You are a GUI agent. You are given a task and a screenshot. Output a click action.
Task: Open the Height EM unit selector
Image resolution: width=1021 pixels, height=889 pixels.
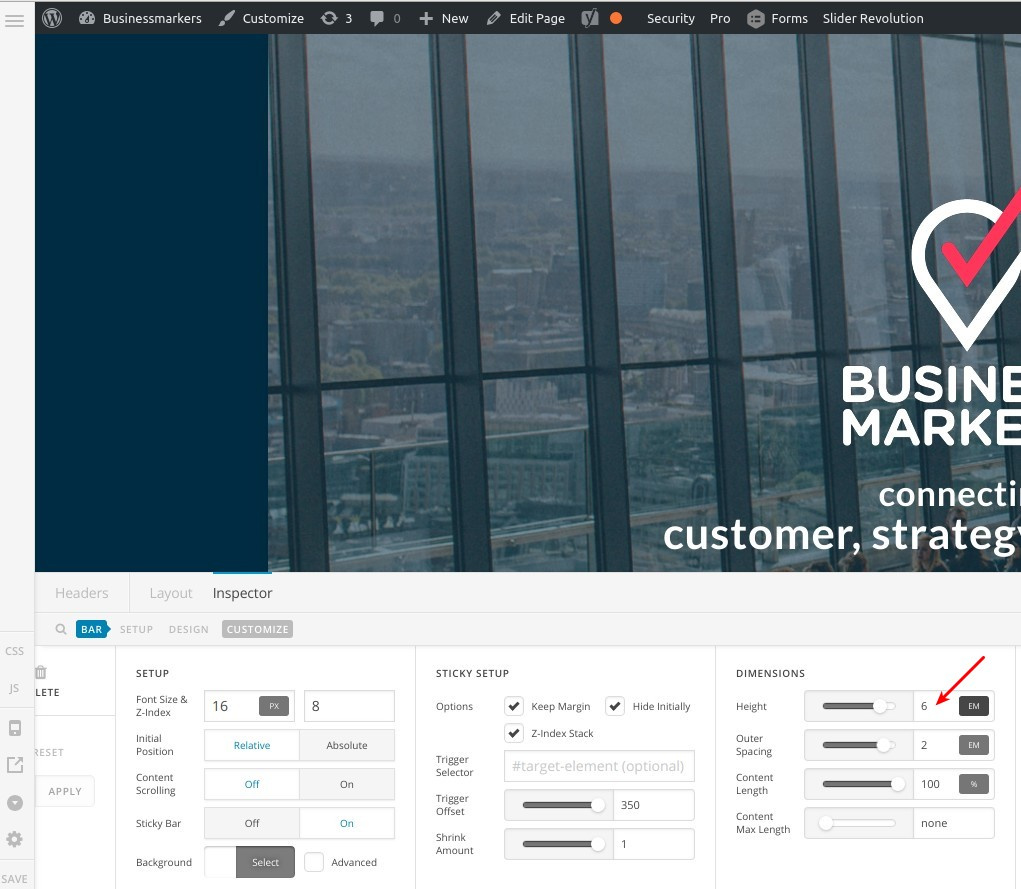(x=973, y=706)
